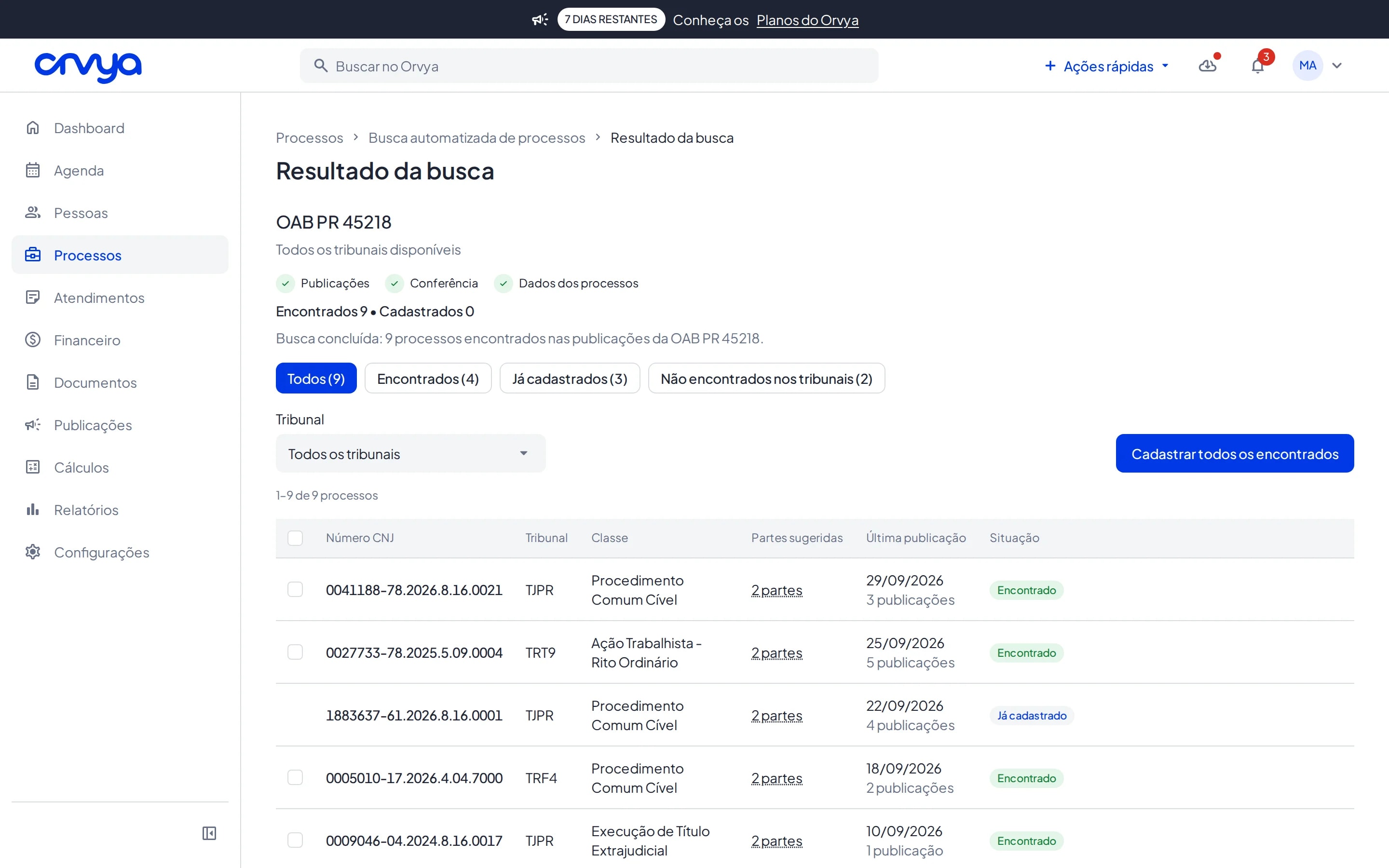
Task: Click Cadastrar todos os encontrados button
Action: [1235, 453]
